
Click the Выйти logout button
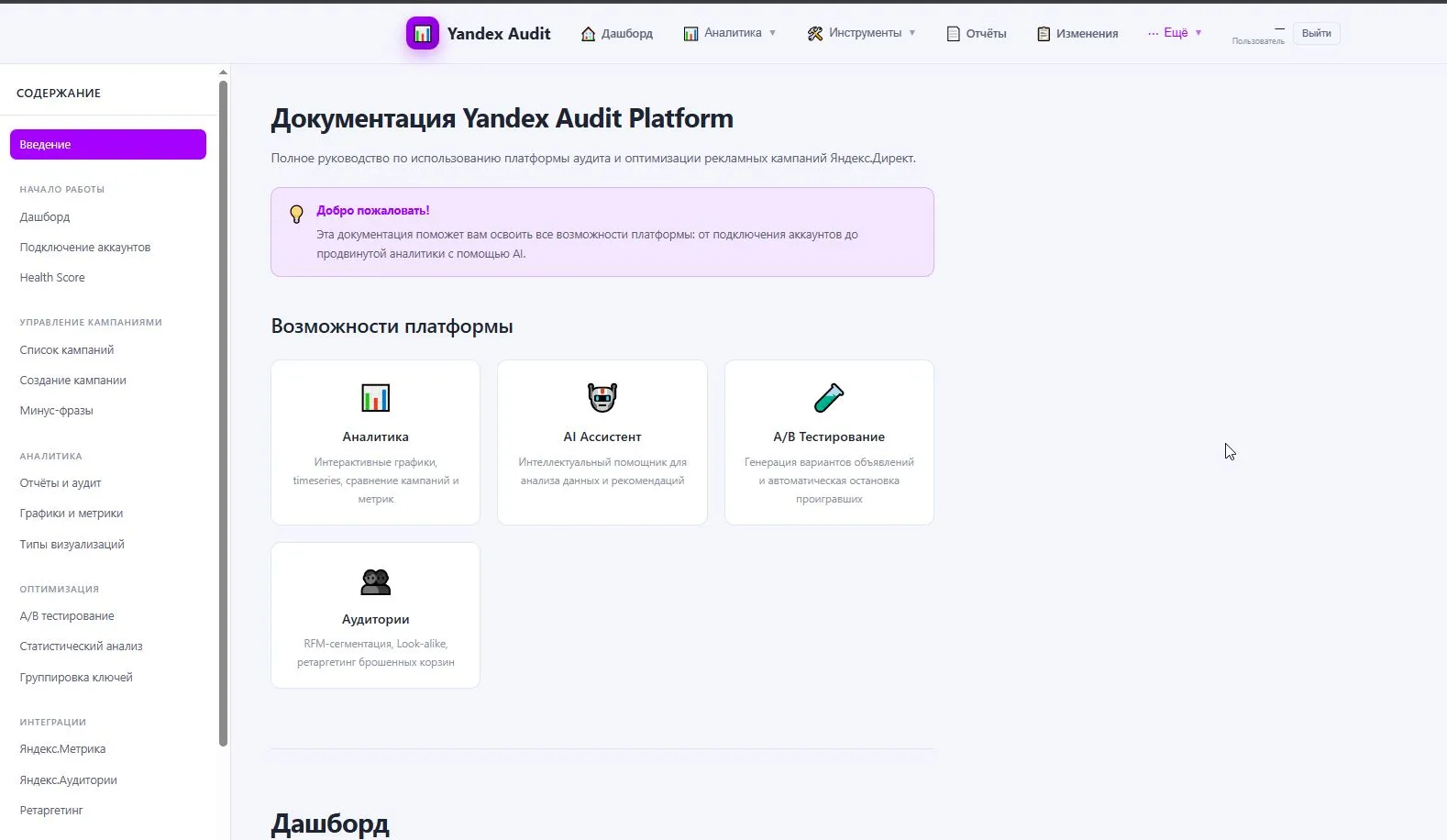pyautogui.click(x=1317, y=34)
